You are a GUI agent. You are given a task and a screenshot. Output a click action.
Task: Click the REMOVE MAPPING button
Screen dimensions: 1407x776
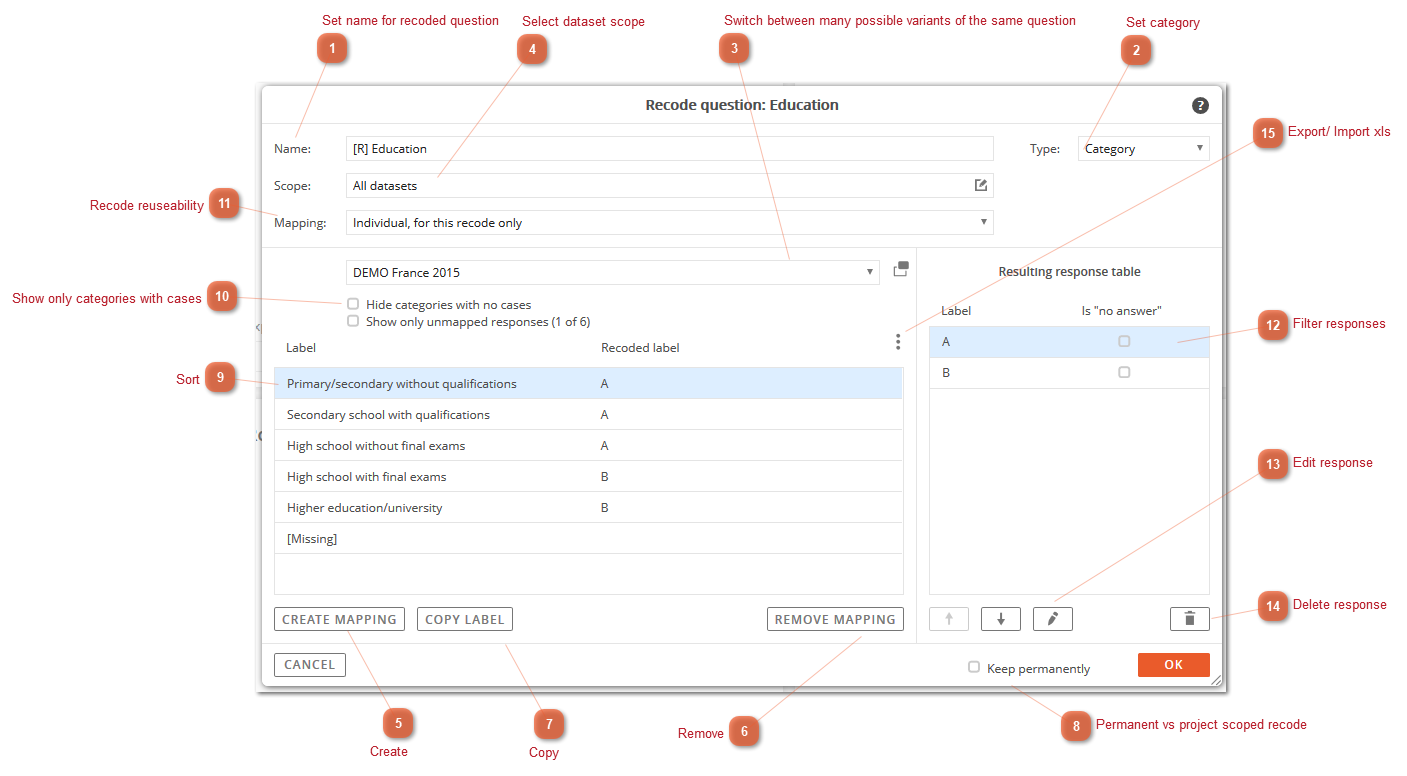tap(835, 619)
